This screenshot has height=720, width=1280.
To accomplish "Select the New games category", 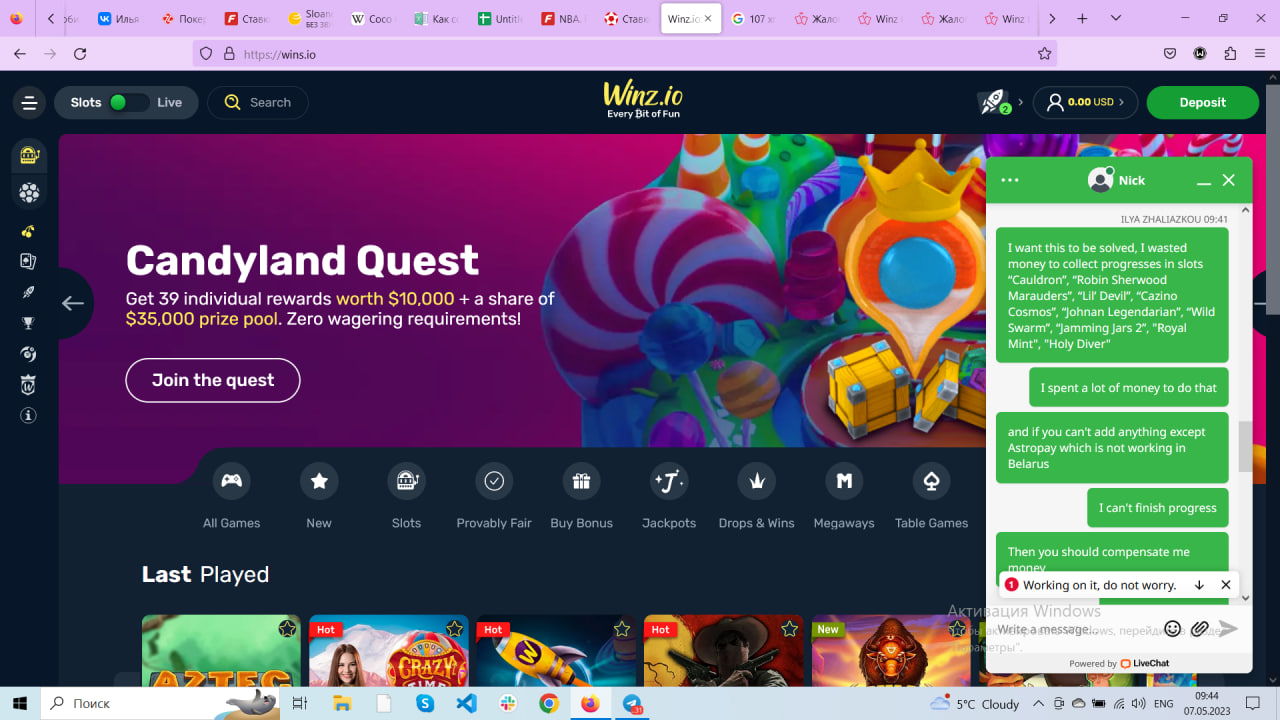I will 319,497.
